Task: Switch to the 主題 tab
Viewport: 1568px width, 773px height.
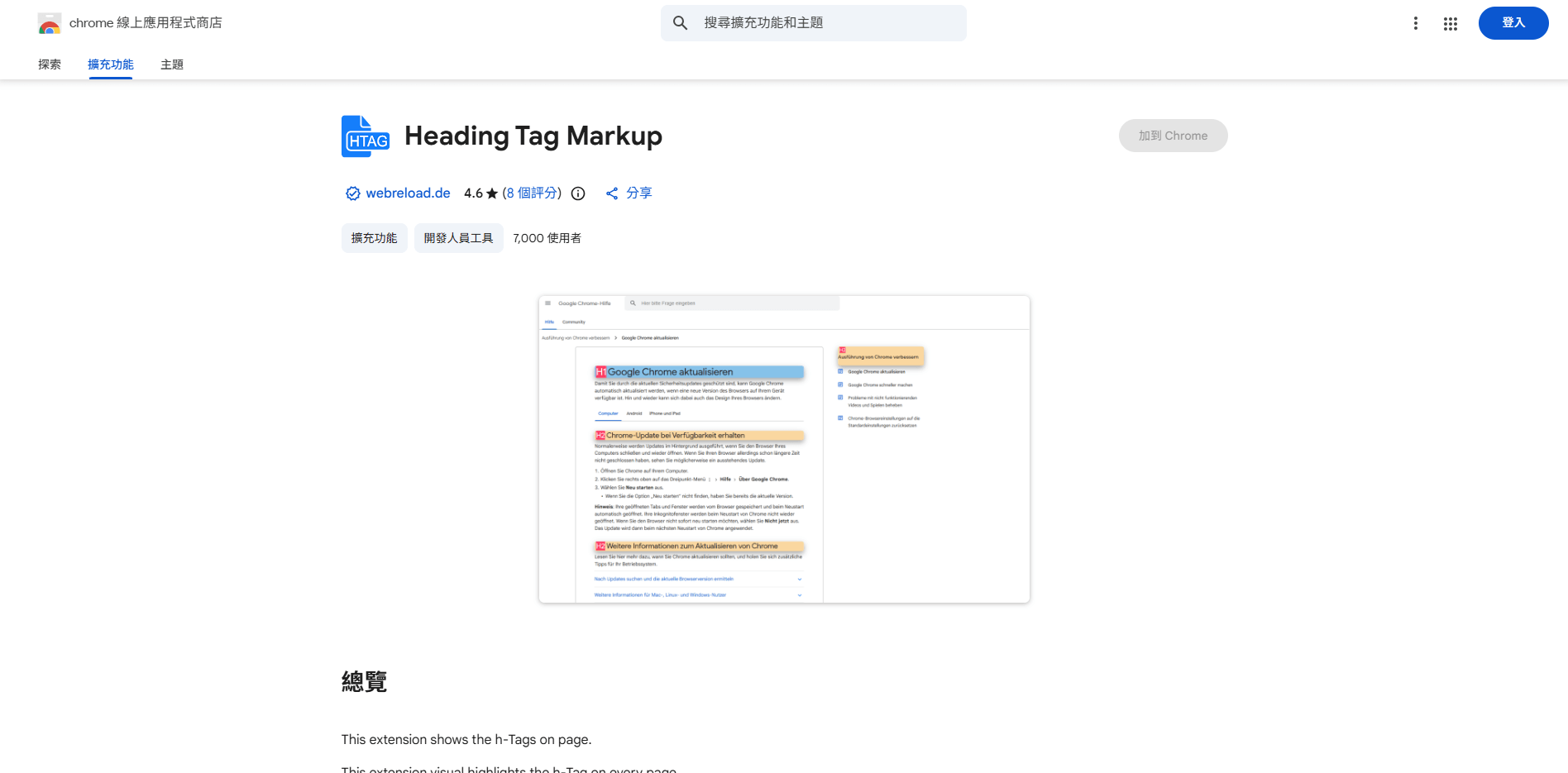Action: (171, 64)
